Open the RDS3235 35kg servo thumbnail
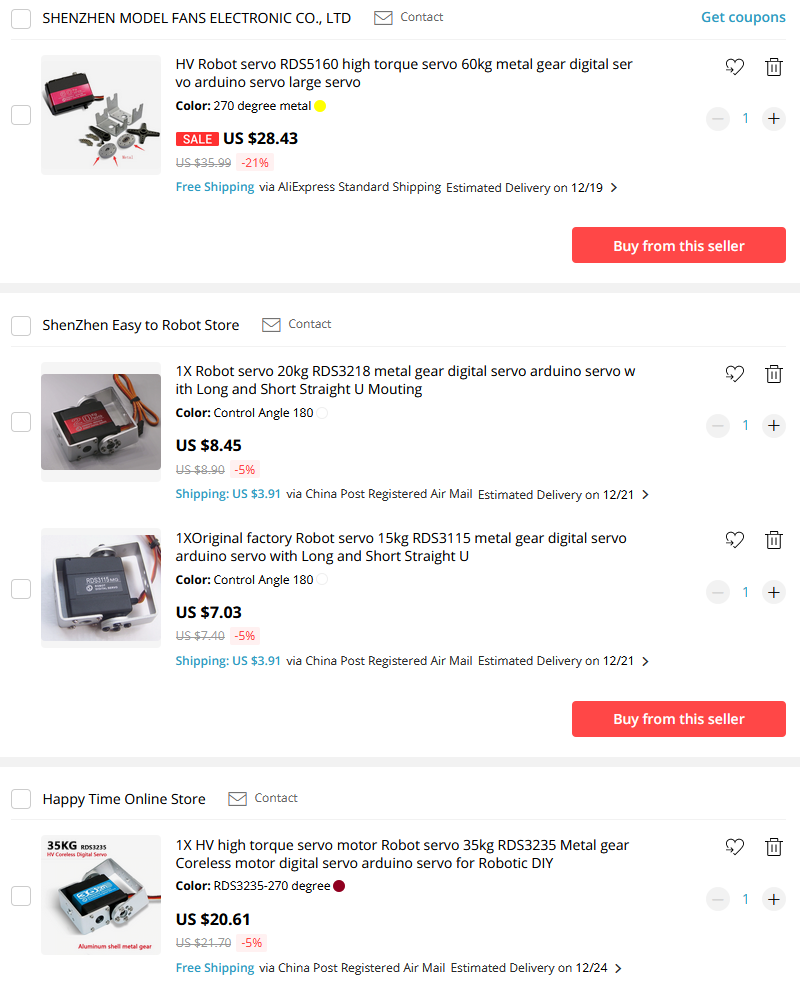 pos(101,895)
